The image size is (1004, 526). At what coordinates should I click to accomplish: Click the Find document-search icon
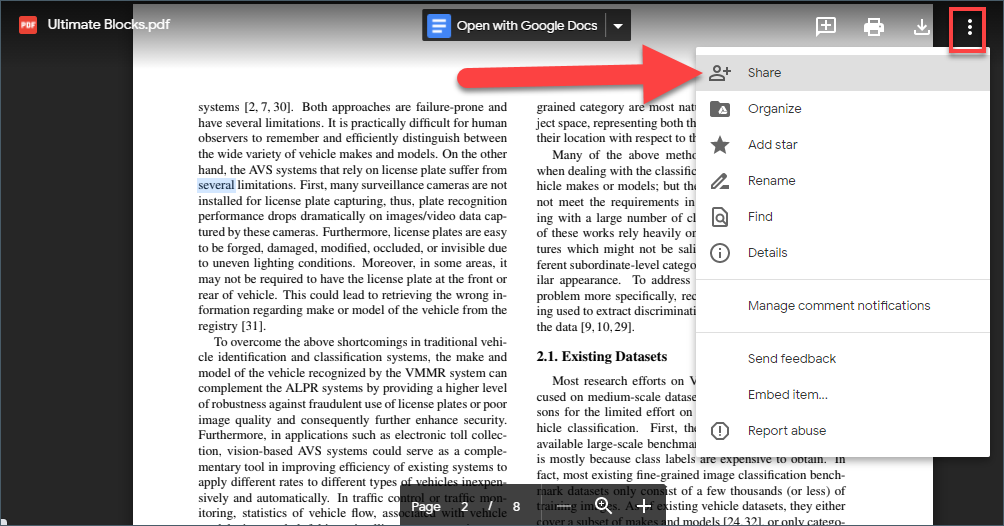click(720, 217)
